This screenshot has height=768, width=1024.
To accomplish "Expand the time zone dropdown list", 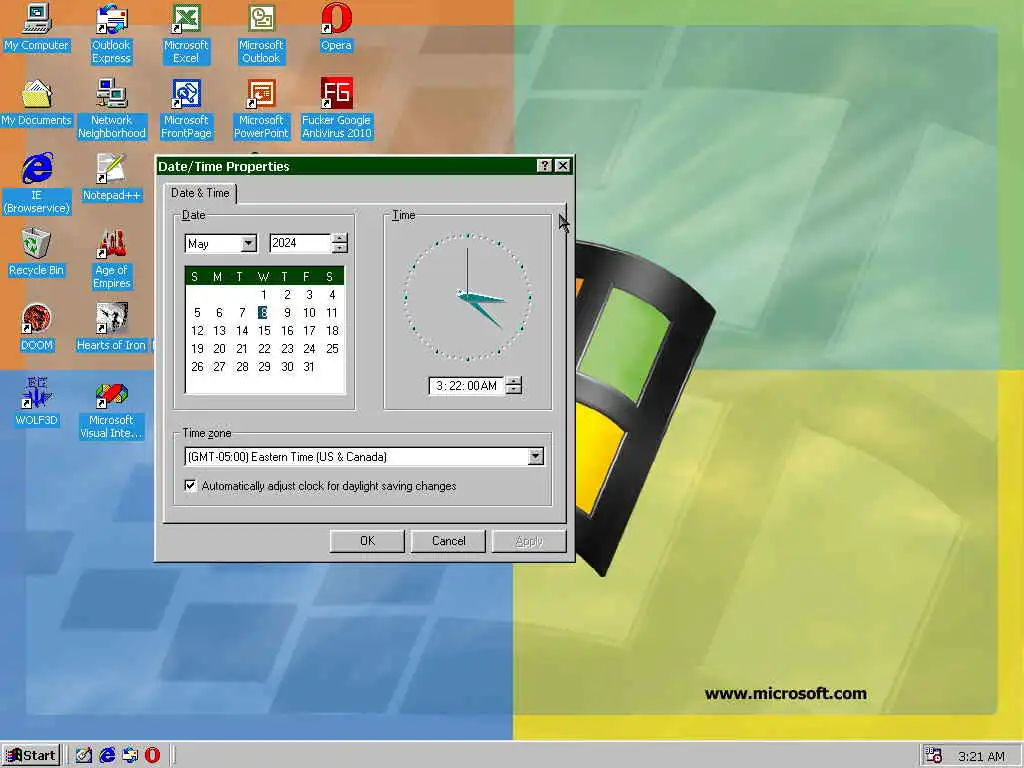I will click(536, 456).
